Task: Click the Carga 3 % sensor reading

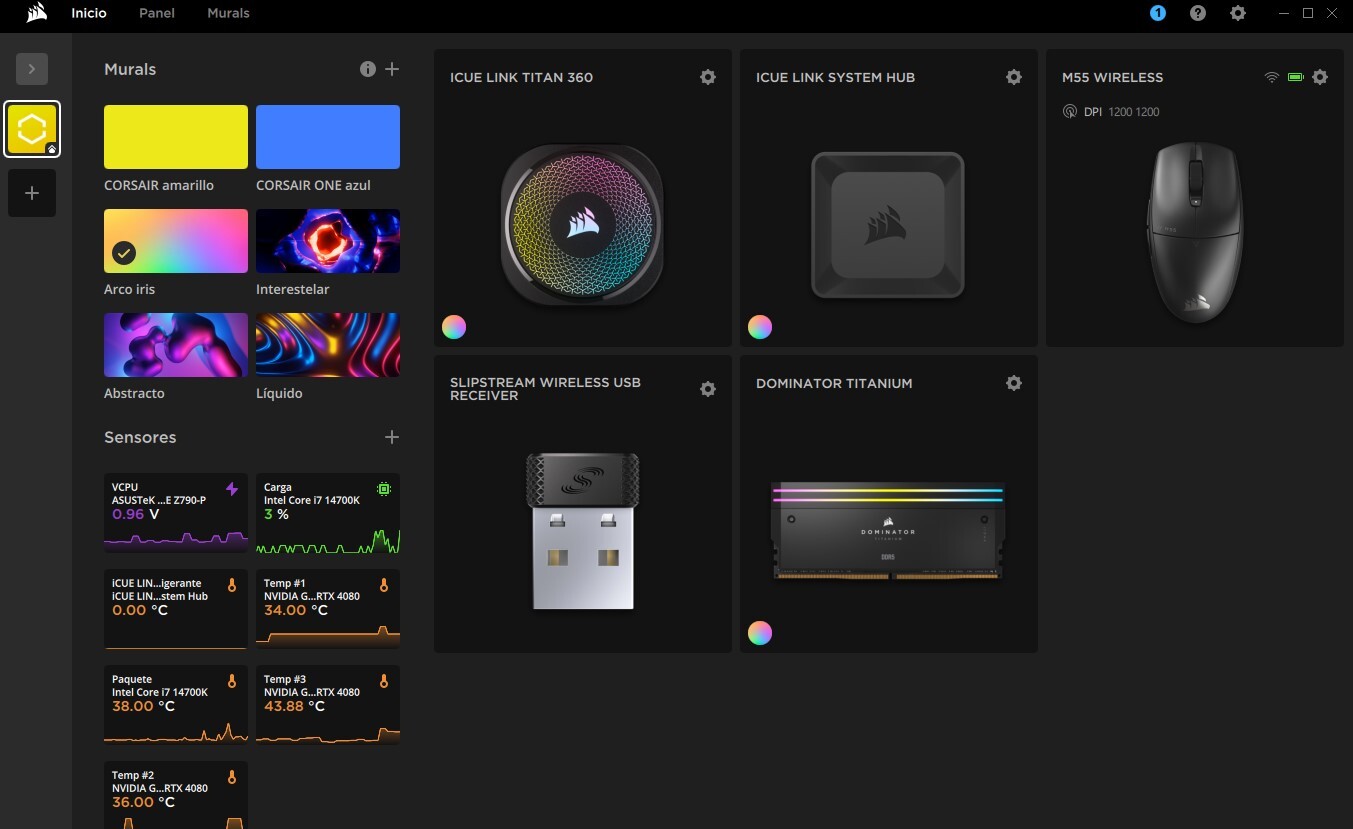Action: click(x=276, y=514)
